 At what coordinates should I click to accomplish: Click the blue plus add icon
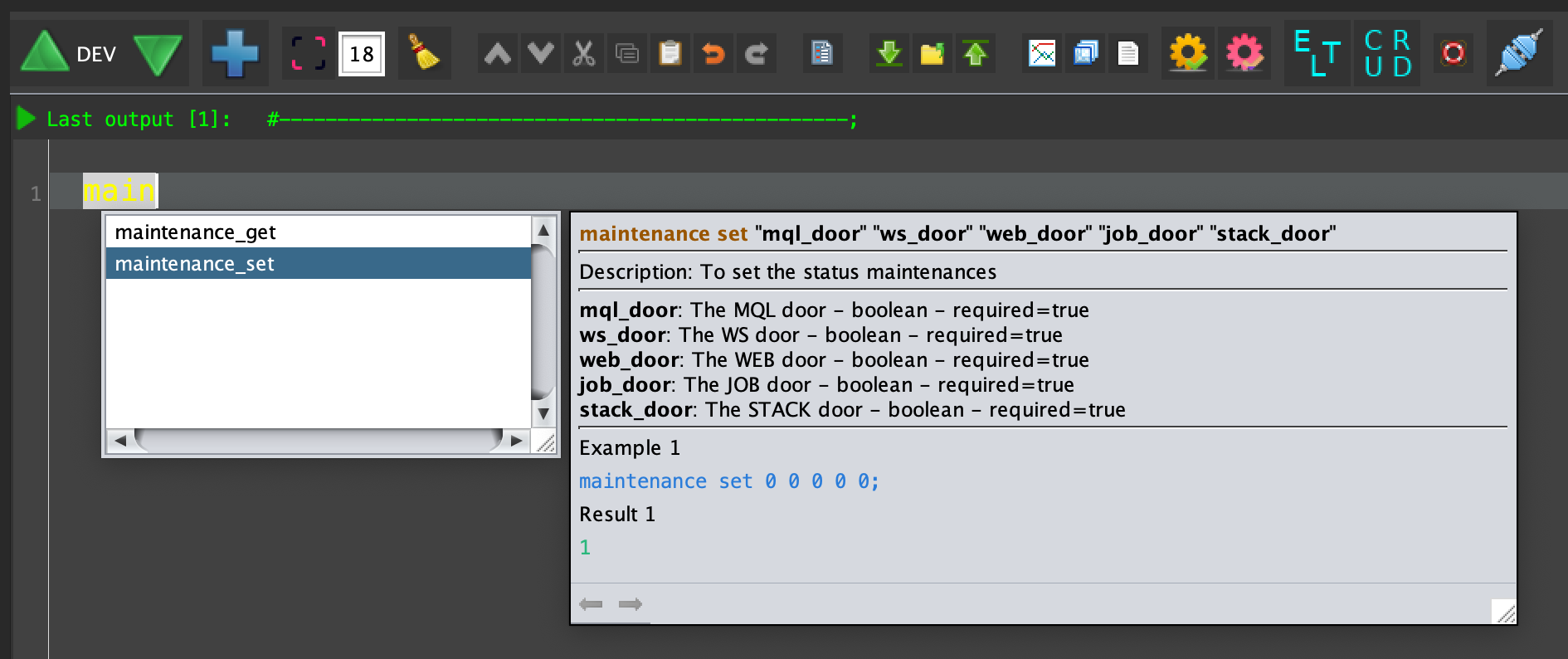[x=235, y=54]
